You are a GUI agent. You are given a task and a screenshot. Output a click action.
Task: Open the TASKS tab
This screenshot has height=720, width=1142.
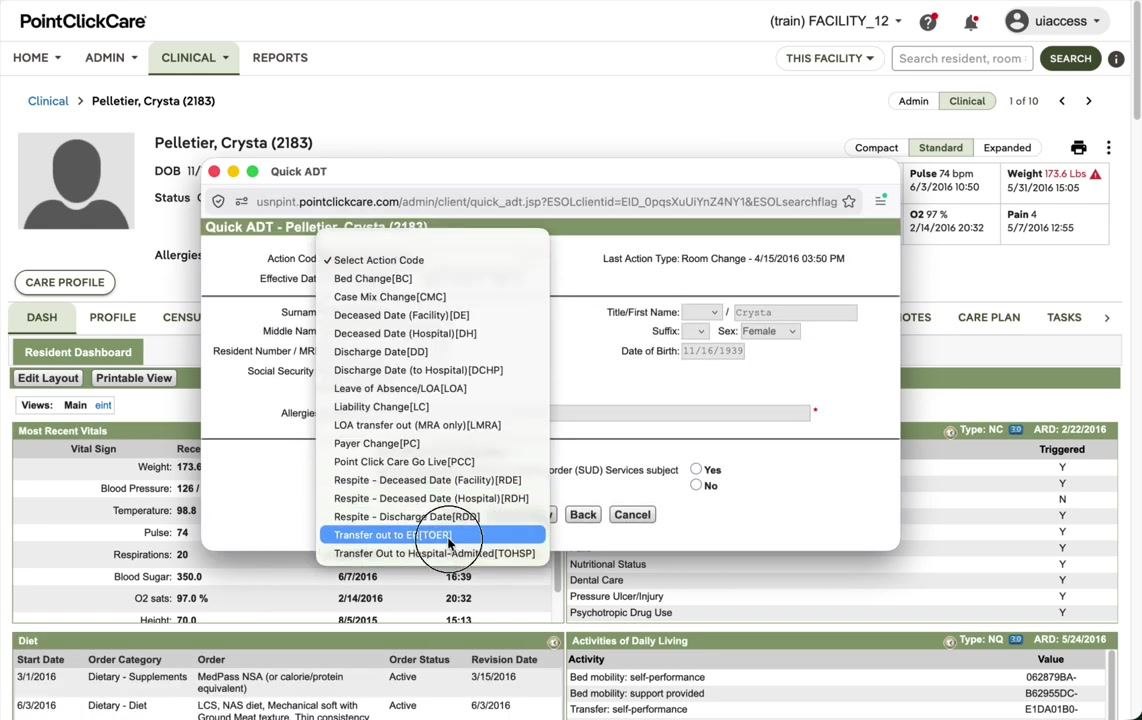coord(1064,317)
